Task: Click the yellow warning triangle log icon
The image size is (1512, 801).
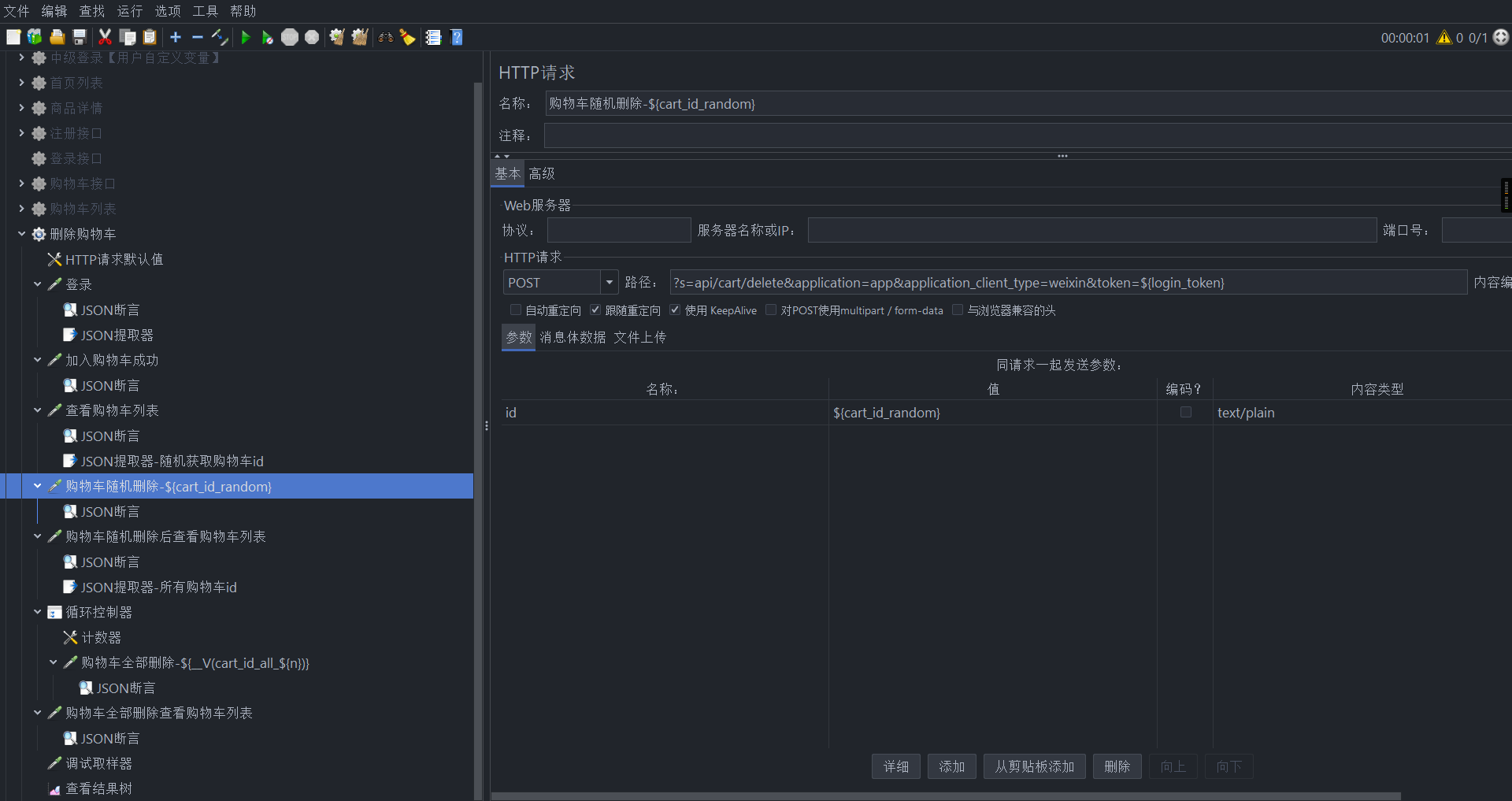Action: (x=1444, y=37)
